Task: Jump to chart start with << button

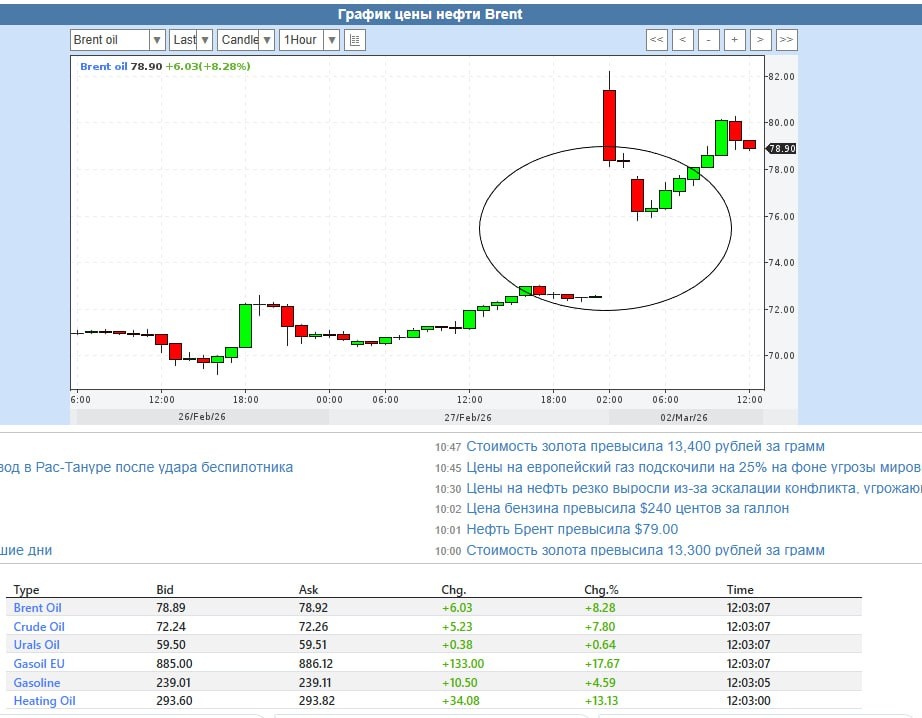Action: [x=656, y=40]
